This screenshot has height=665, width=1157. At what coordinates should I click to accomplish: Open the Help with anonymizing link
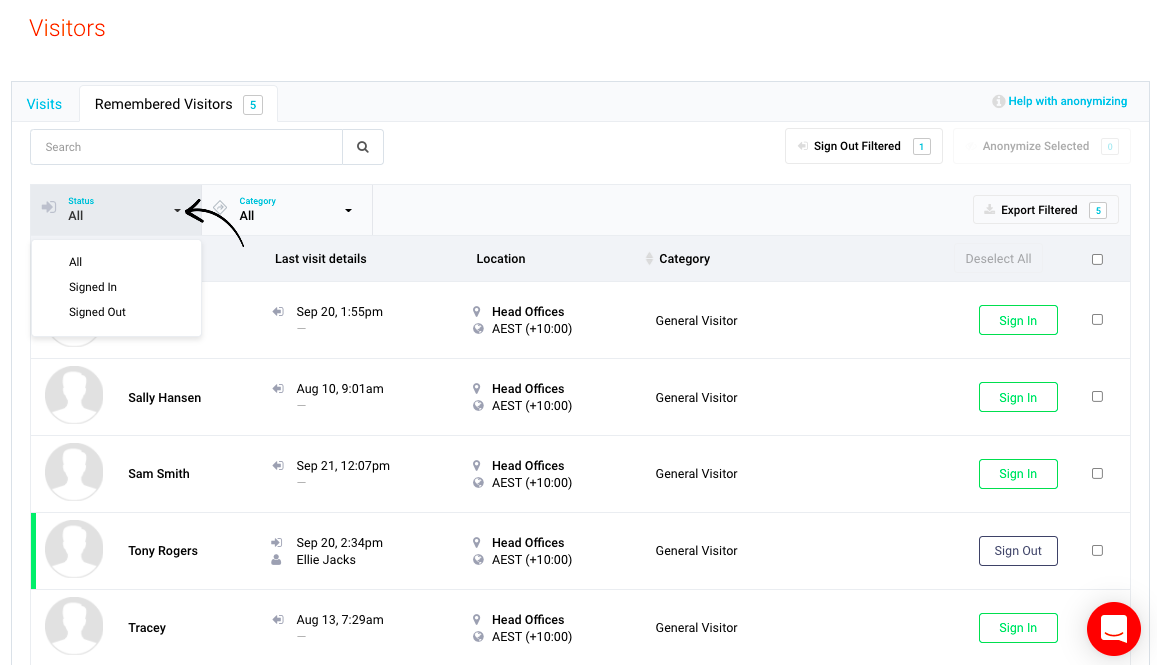pyautogui.click(x=1067, y=101)
